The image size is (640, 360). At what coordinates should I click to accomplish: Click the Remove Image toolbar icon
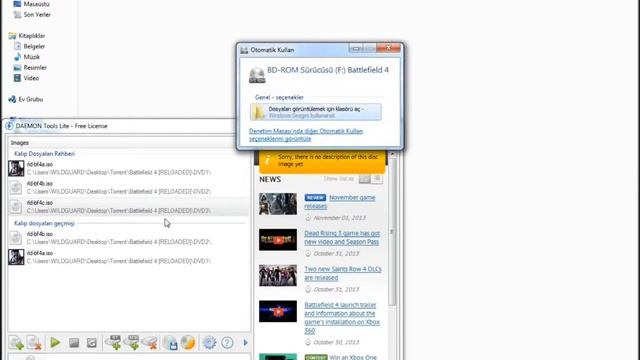35,342
